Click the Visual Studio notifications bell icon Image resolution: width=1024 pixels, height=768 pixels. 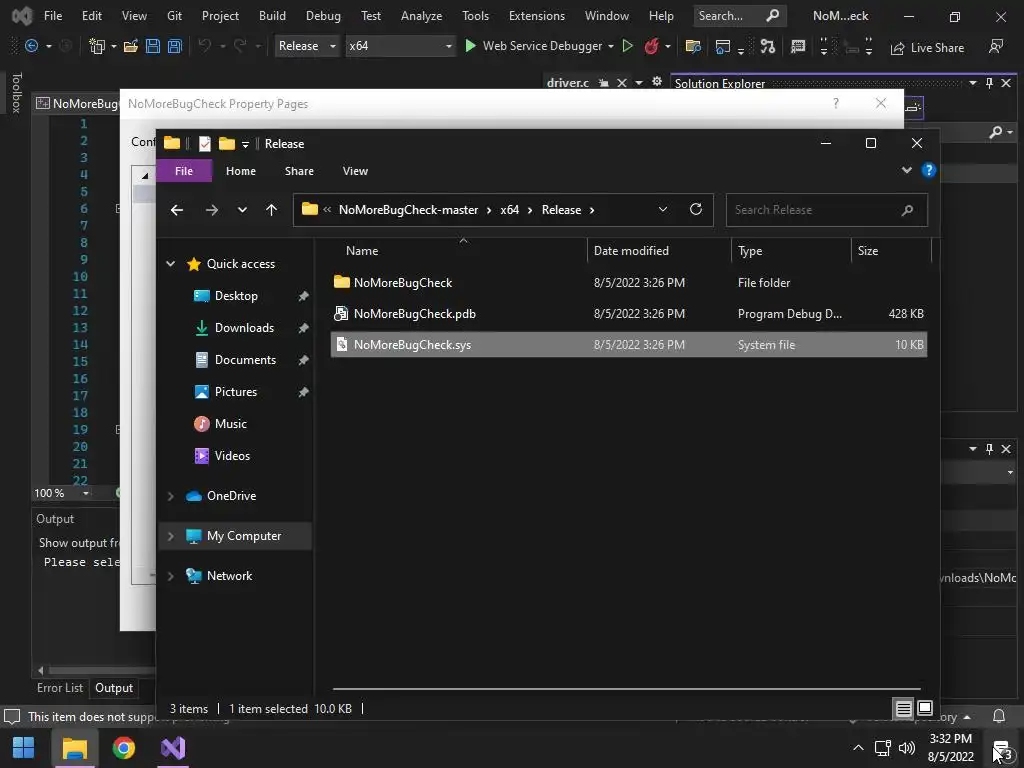coord(999,716)
